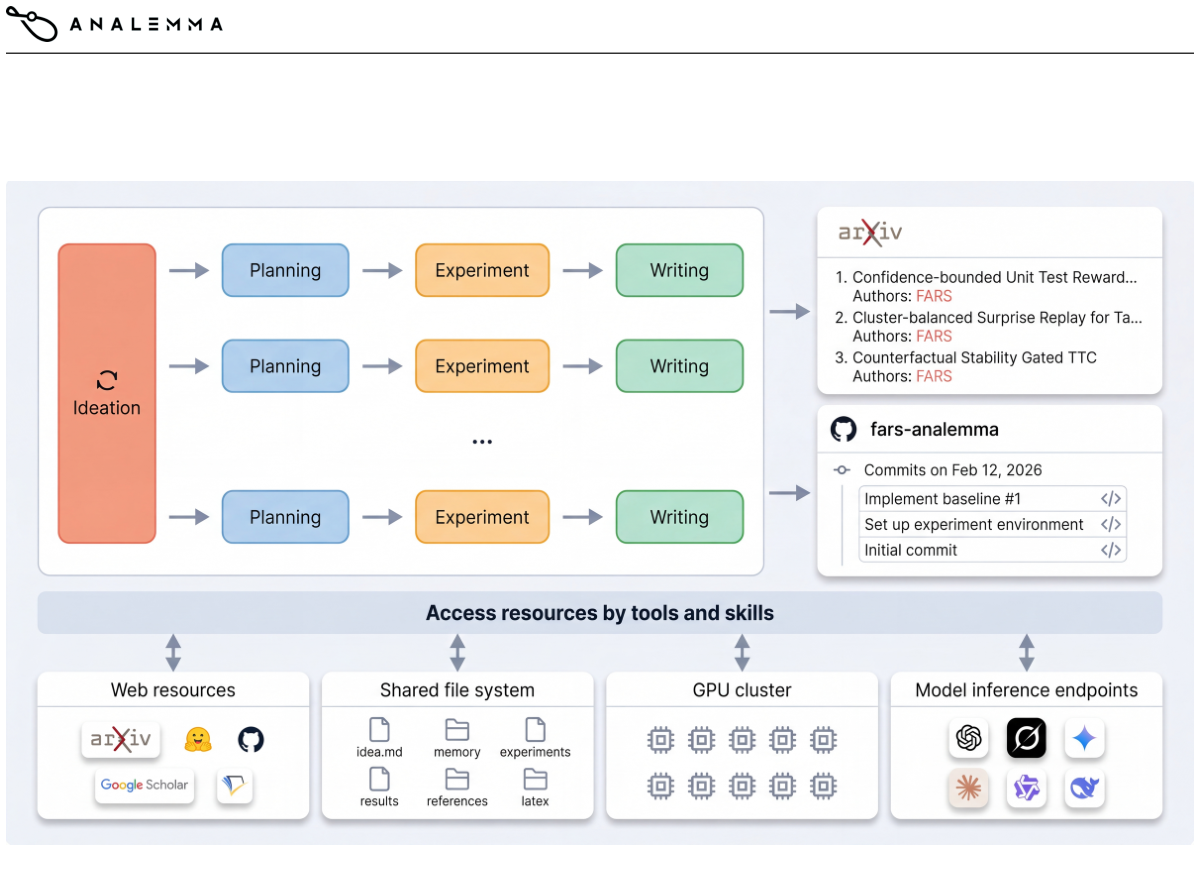Click code icon on Initial commit row
Screen dimensions: 1200x879
(1110, 550)
